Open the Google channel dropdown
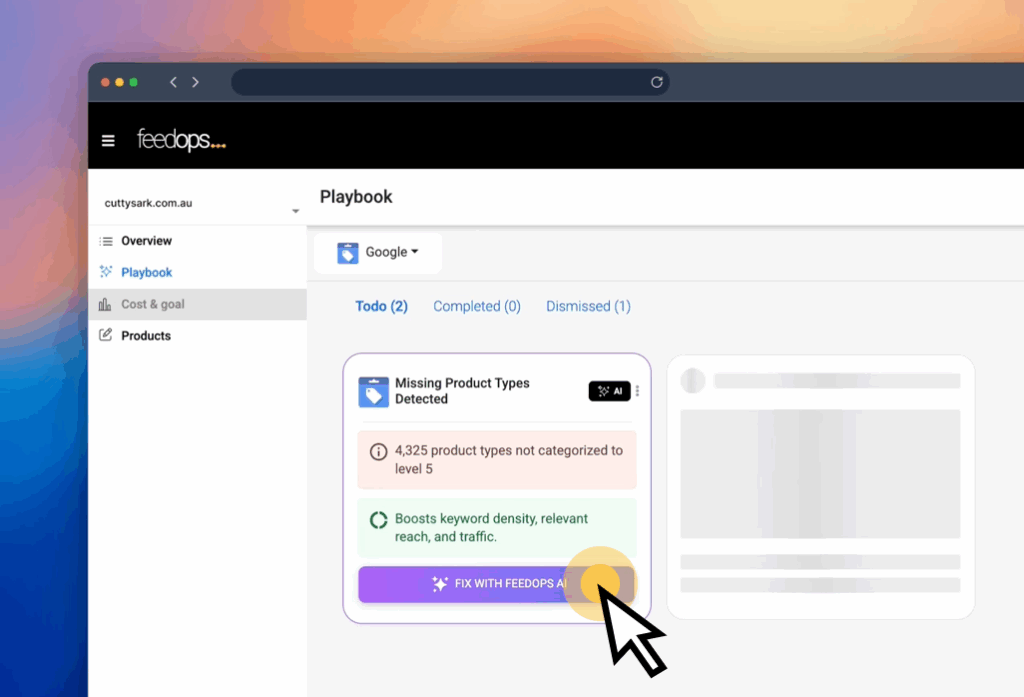Viewport: 1024px width, 697px height. pyautogui.click(x=378, y=253)
